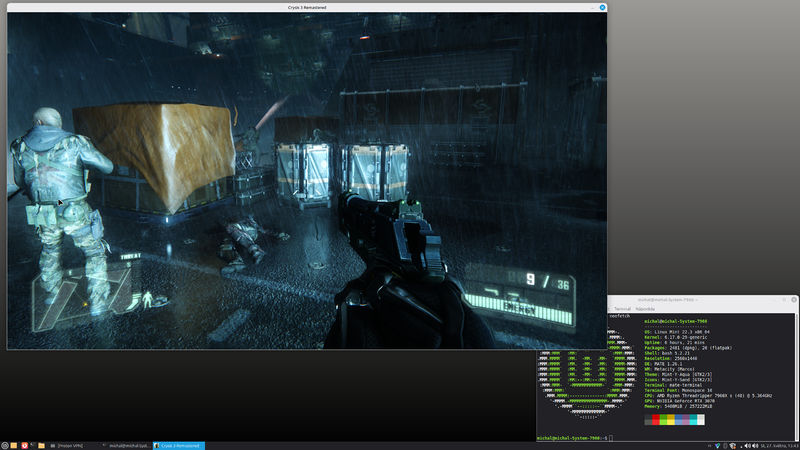Launch the Vivaldi browser from the panel
The height and width of the screenshot is (450, 800).
[x=24, y=446]
